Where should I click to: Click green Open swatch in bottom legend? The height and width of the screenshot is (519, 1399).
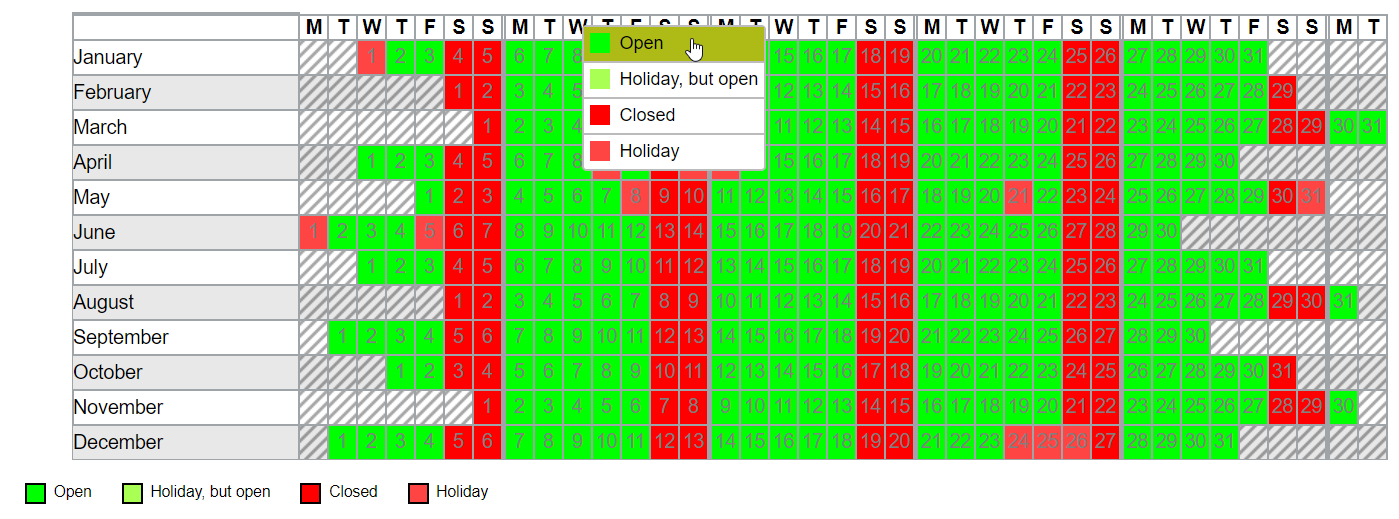(x=36, y=492)
